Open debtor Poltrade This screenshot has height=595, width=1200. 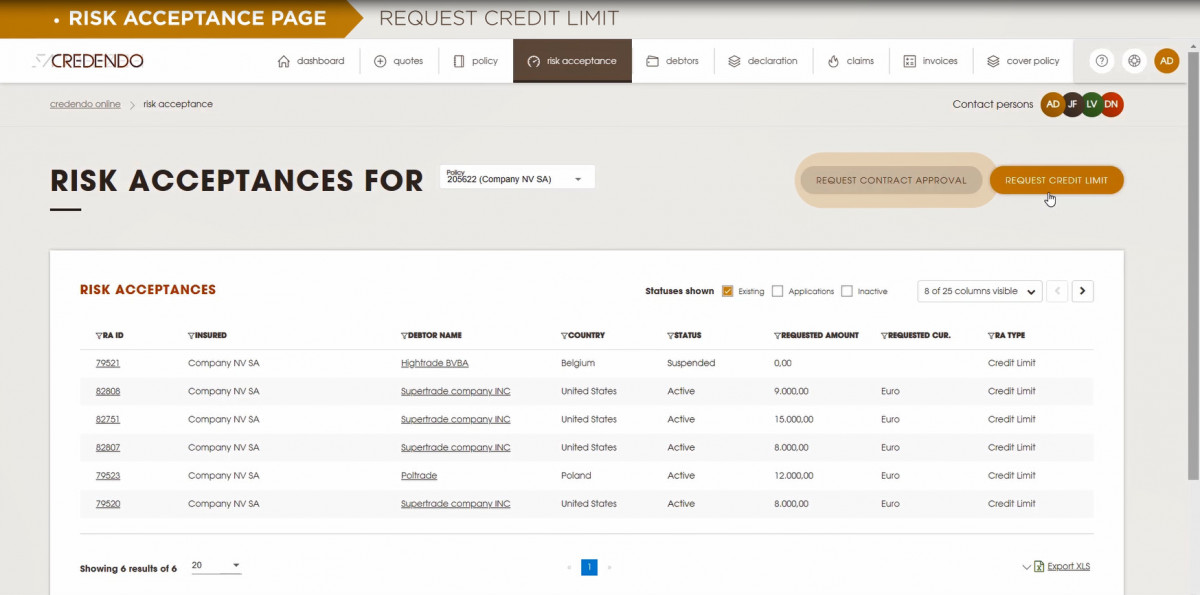click(419, 476)
